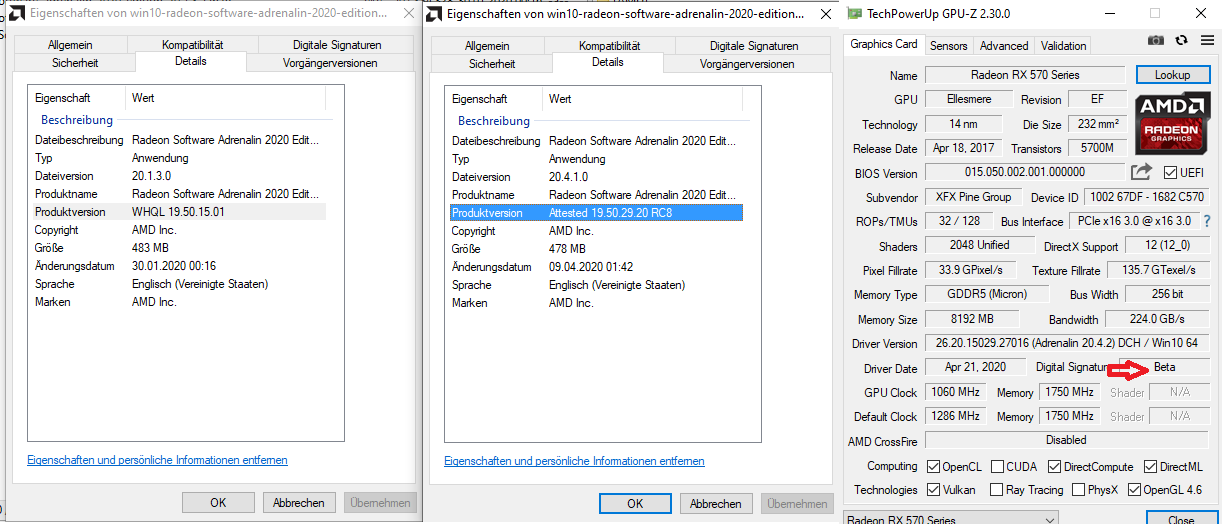Click the BIOS export arrow icon

[x=1141, y=172]
